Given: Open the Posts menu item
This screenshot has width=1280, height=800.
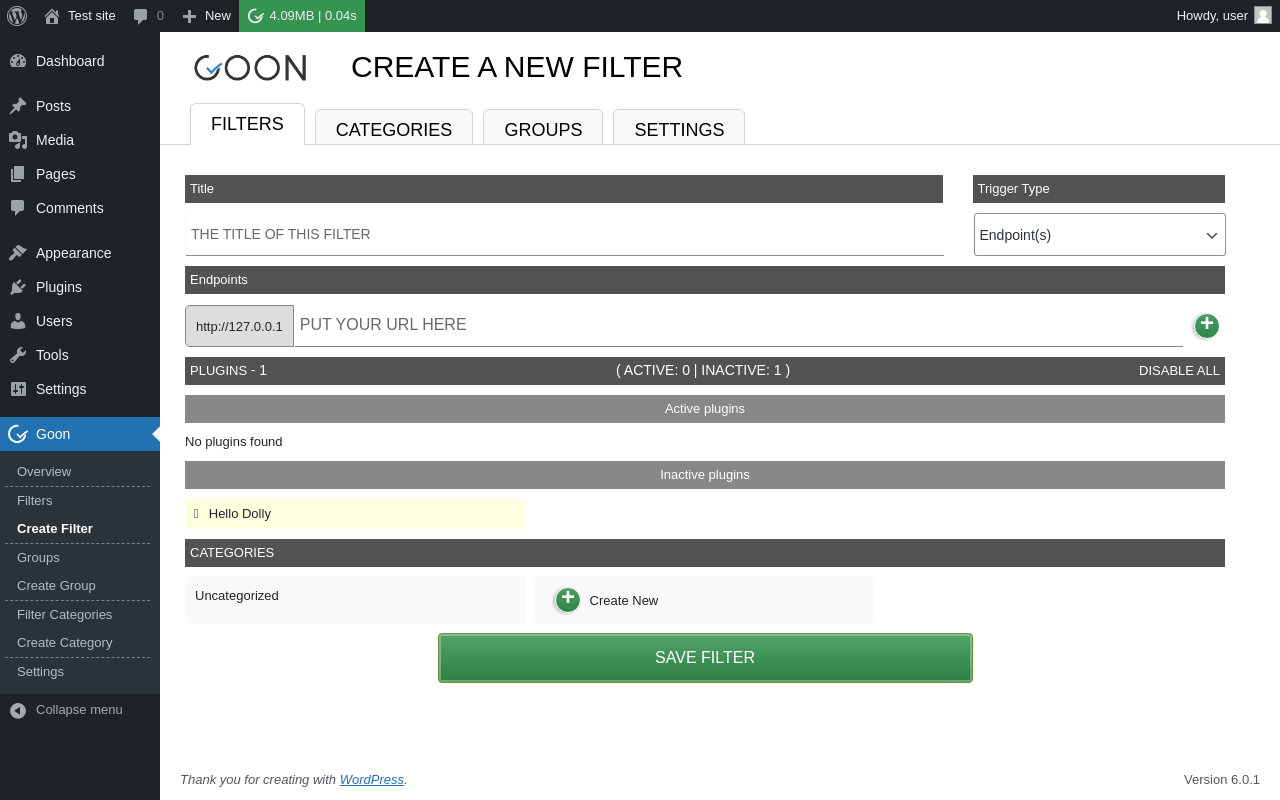Looking at the screenshot, I should [80, 106].
